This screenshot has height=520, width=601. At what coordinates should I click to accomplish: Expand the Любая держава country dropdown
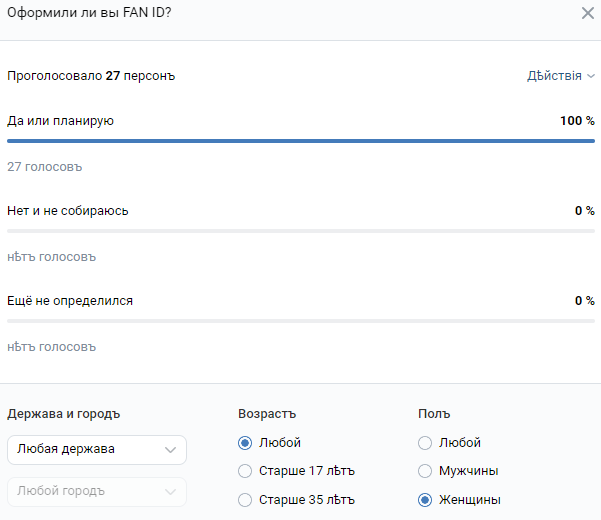[x=96, y=450]
